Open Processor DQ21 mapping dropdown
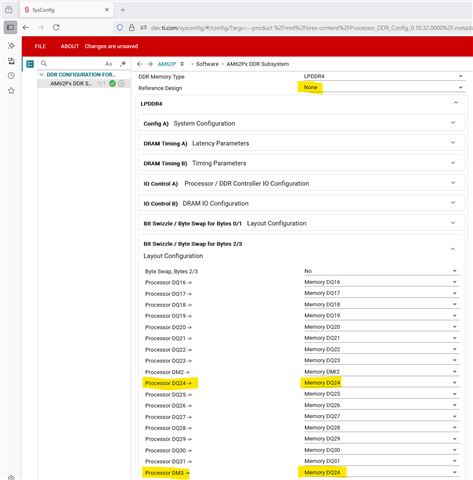 (x=382, y=338)
